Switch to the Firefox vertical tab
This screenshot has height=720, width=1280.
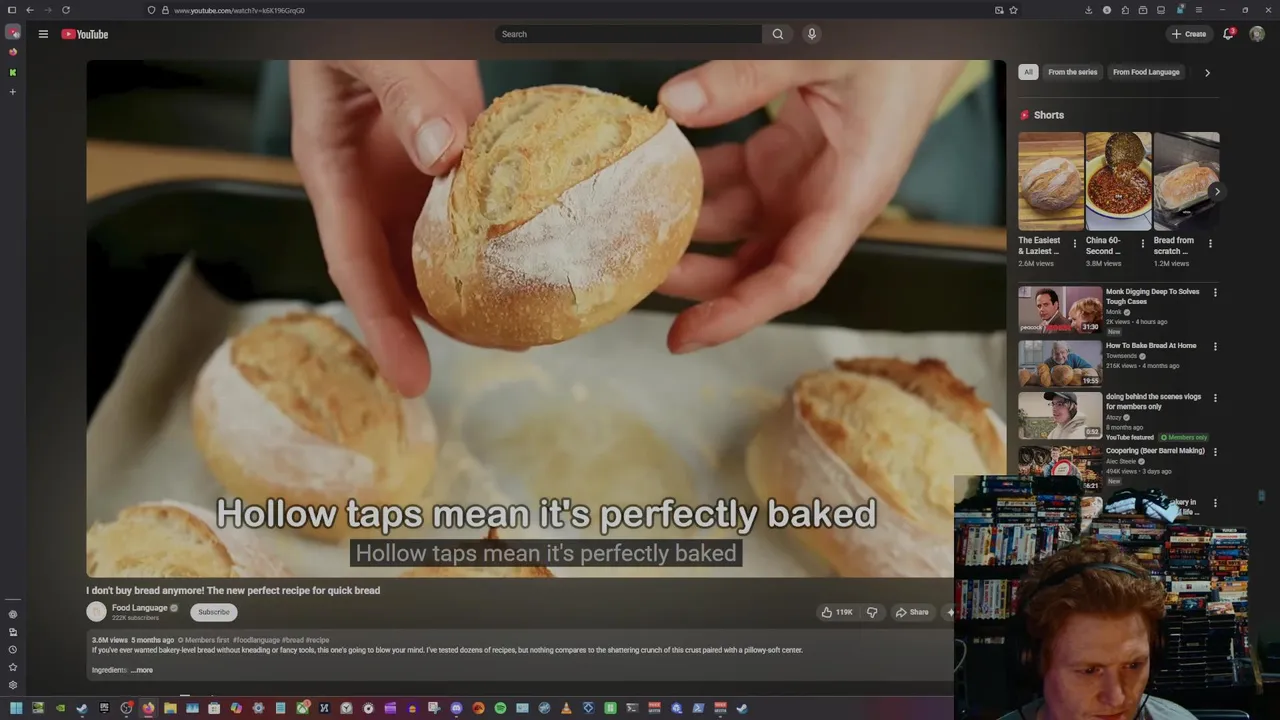[x=13, y=52]
